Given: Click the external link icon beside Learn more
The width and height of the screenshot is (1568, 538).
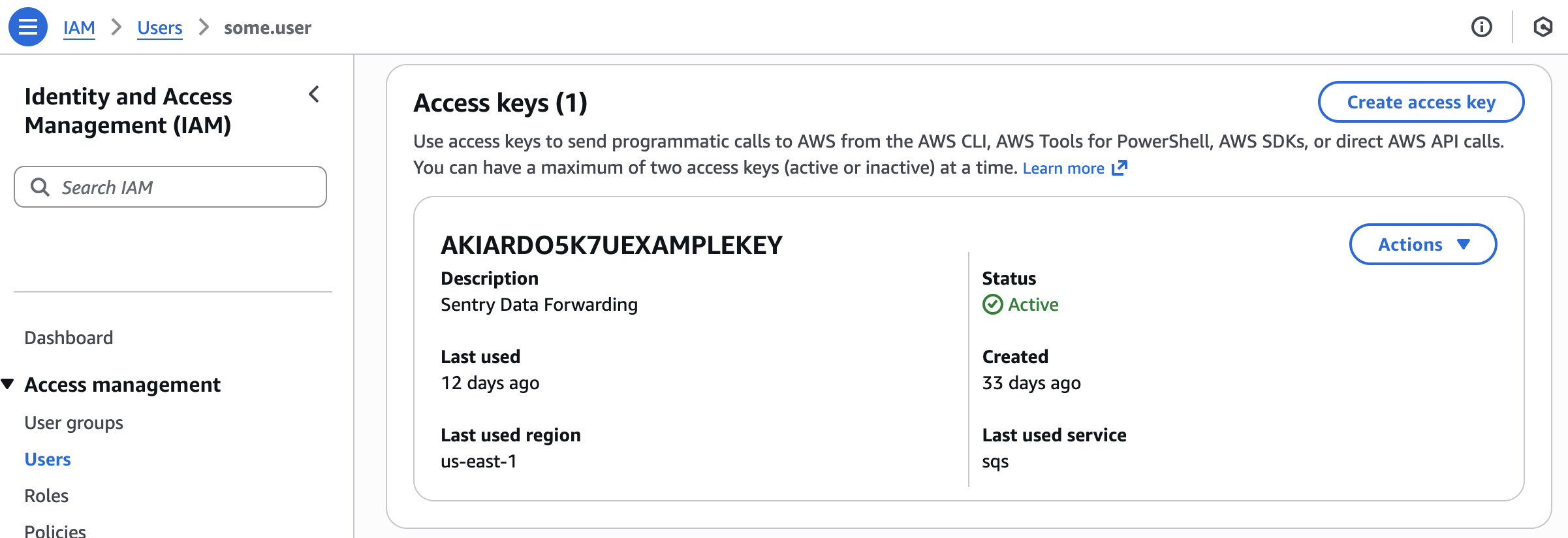Looking at the screenshot, I should coord(1119,168).
